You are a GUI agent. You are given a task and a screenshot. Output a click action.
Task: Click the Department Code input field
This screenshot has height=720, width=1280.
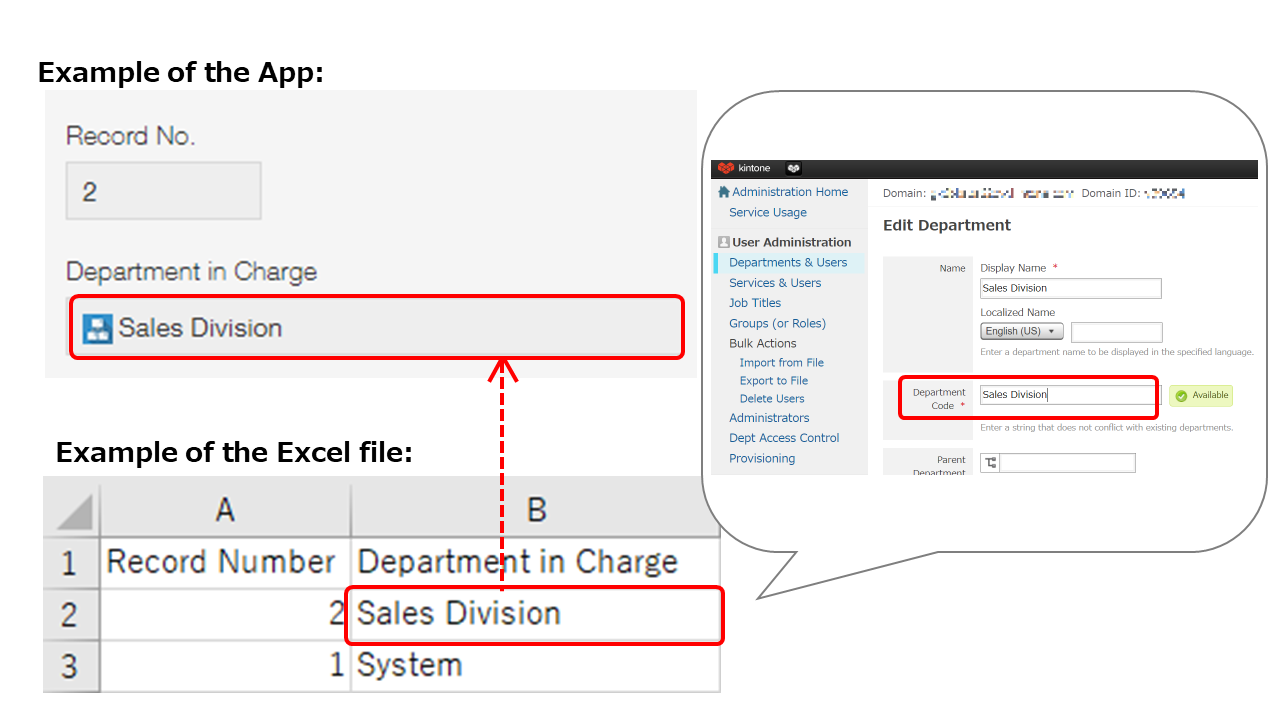pyautogui.click(x=1071, y=395)
